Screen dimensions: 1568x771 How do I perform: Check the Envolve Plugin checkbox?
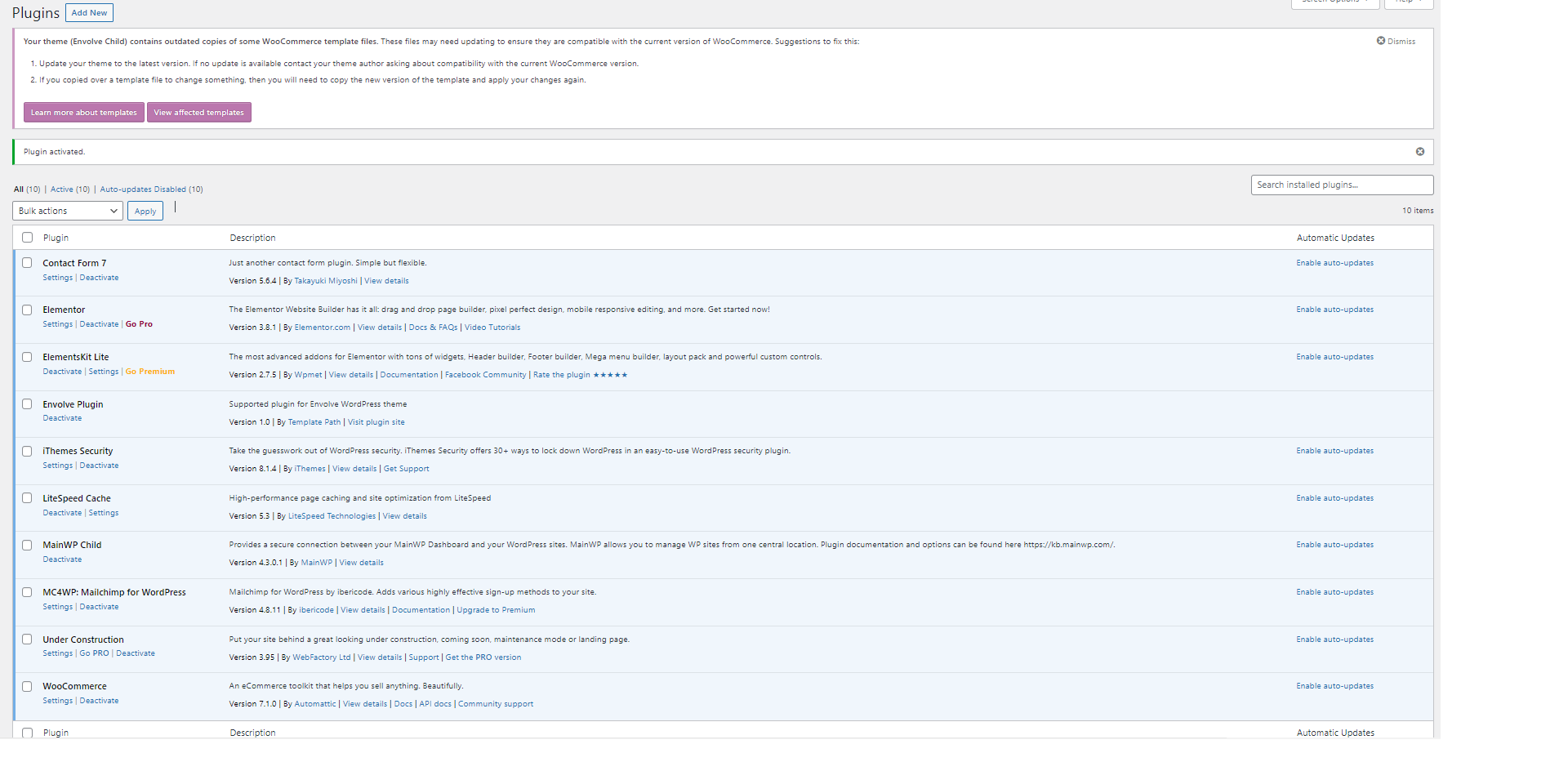click(x=27, y=404)
